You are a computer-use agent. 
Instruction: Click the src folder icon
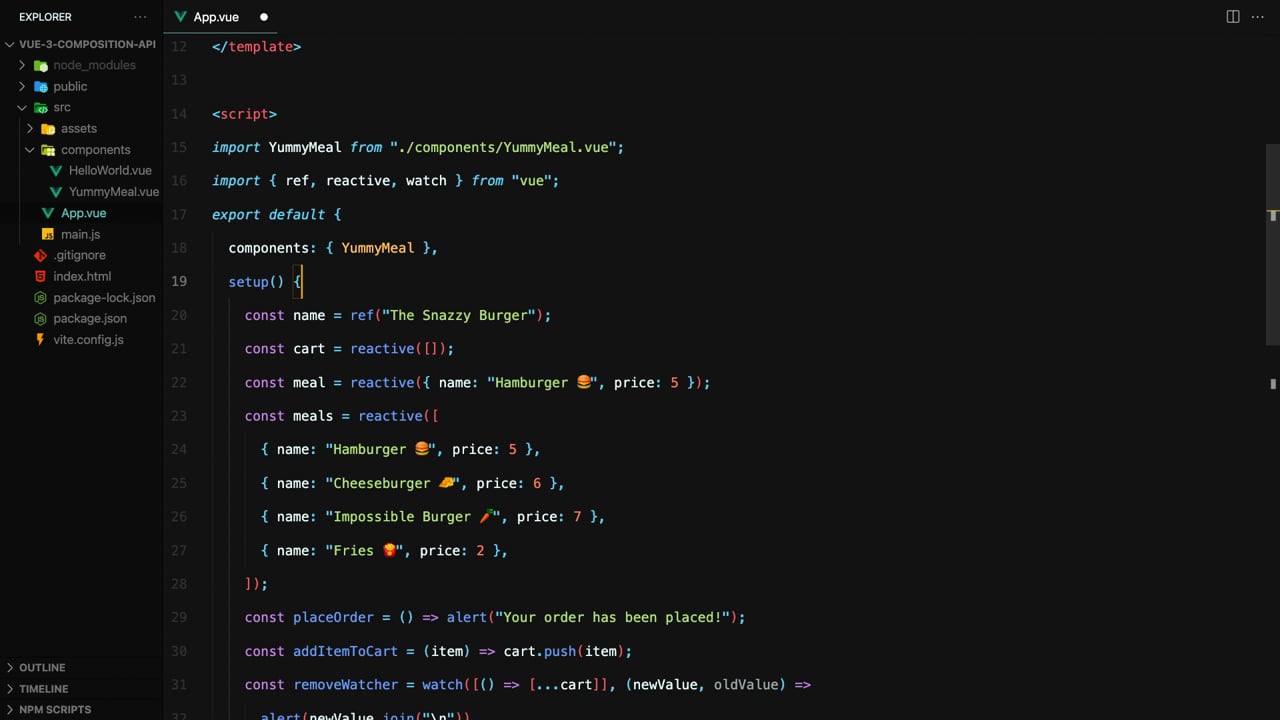pyautogui.click(x=41, y=107)
